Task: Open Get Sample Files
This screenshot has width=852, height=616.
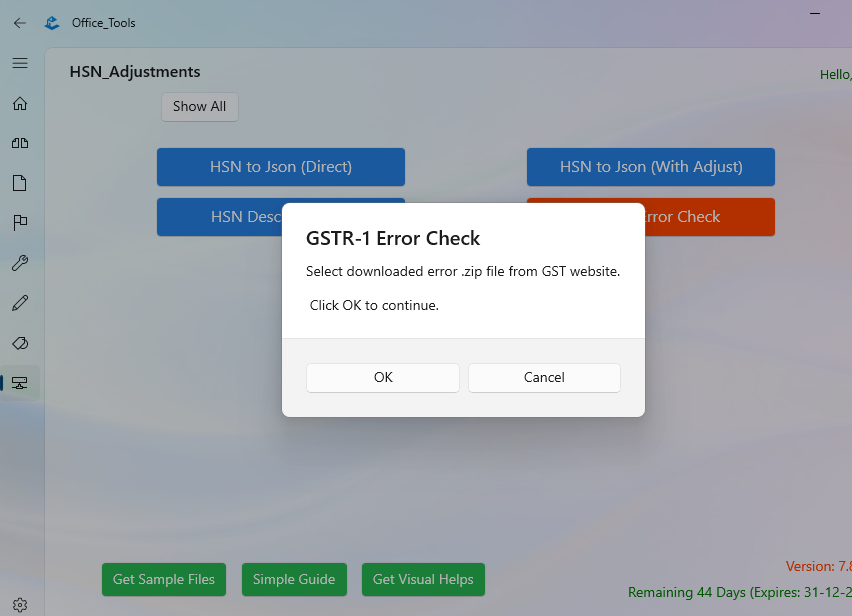Action: 163,579
